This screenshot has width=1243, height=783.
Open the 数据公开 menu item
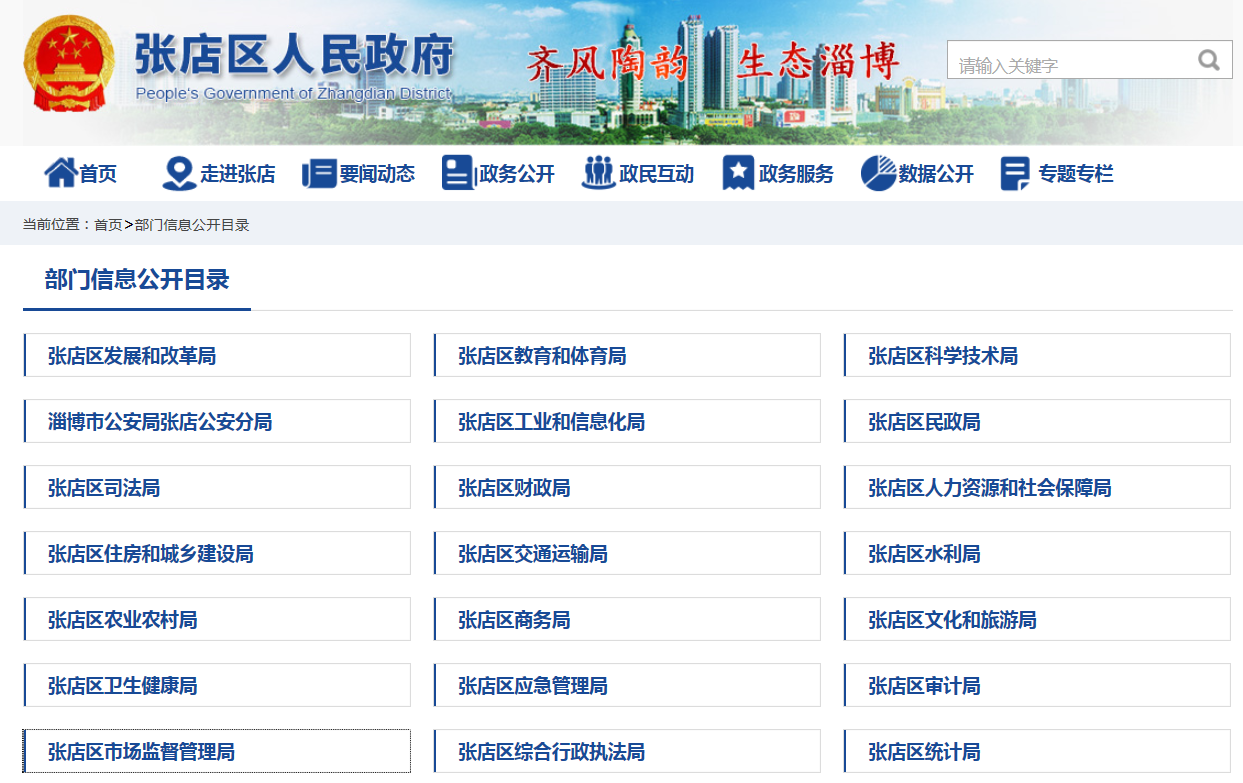pyautogui.click(x=936, y=174)
